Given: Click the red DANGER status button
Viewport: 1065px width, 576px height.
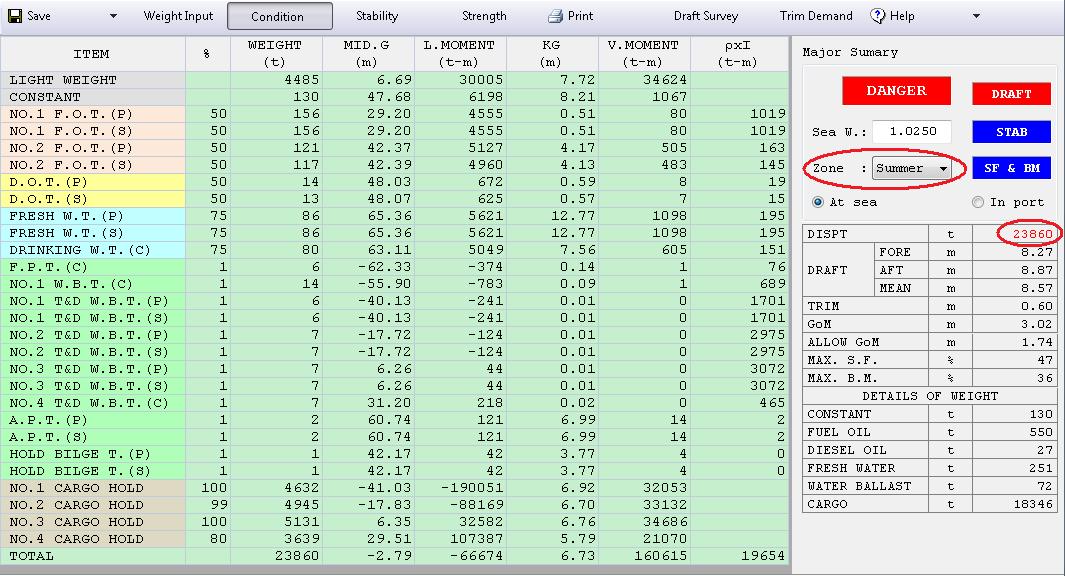Looking at the screenshot, I should coord(896,91).
